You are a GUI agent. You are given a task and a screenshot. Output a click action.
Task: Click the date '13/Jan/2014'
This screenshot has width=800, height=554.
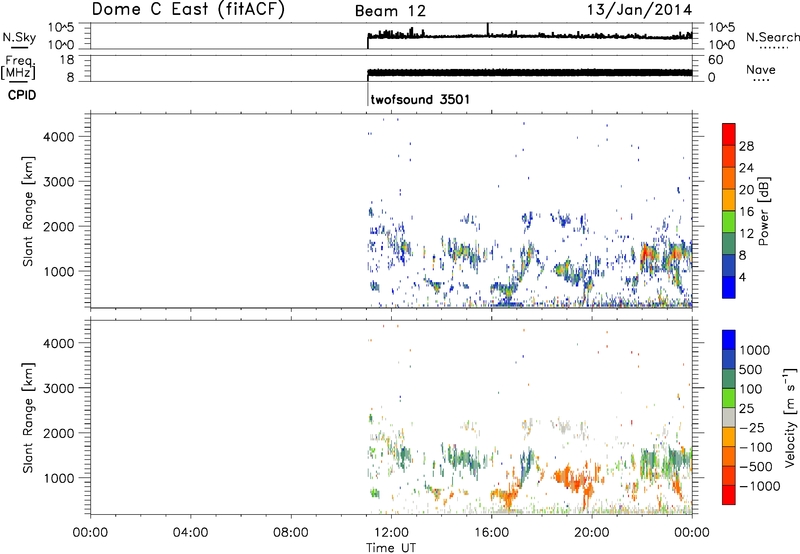639,9
